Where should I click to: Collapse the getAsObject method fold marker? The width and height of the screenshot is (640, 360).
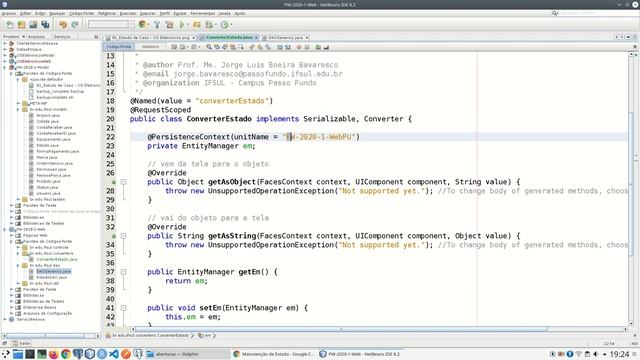[x=123, y=182]
